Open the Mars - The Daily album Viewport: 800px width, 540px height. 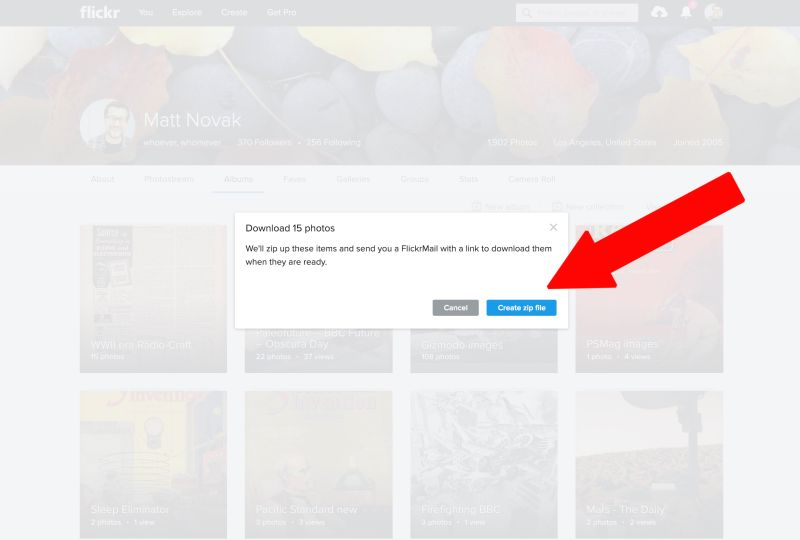click(649, 464)
